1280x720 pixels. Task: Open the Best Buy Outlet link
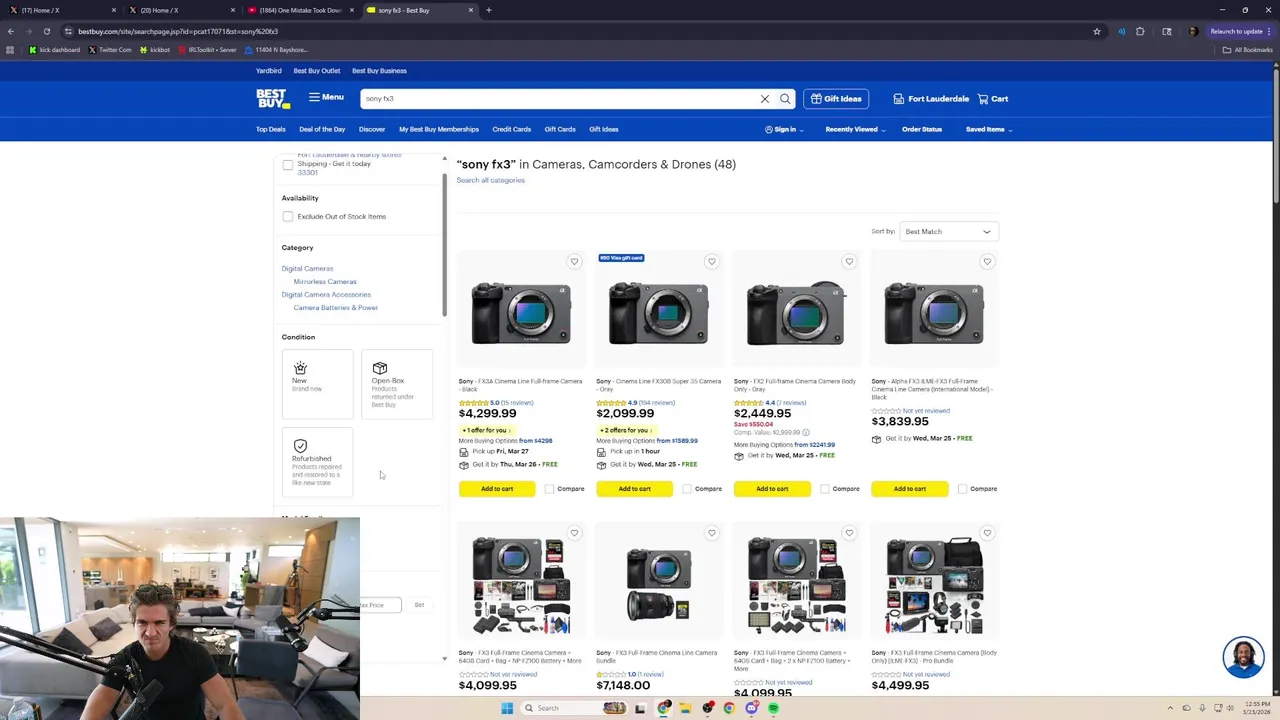316,71
